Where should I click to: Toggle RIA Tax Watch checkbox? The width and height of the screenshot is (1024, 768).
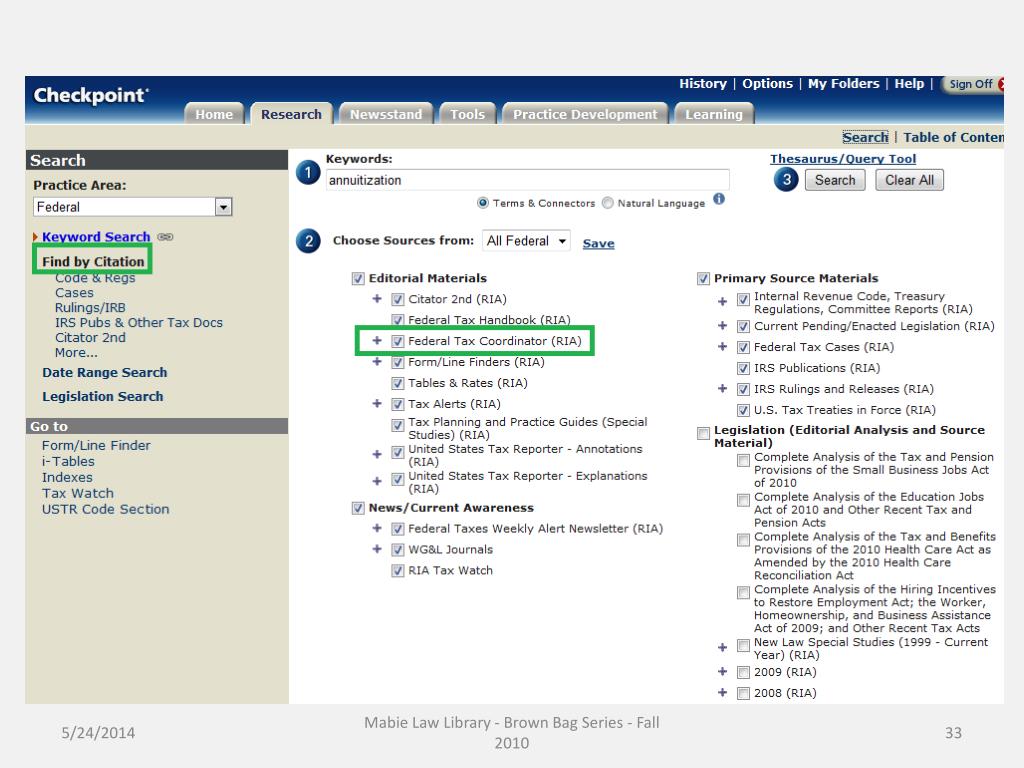[398, 571]
